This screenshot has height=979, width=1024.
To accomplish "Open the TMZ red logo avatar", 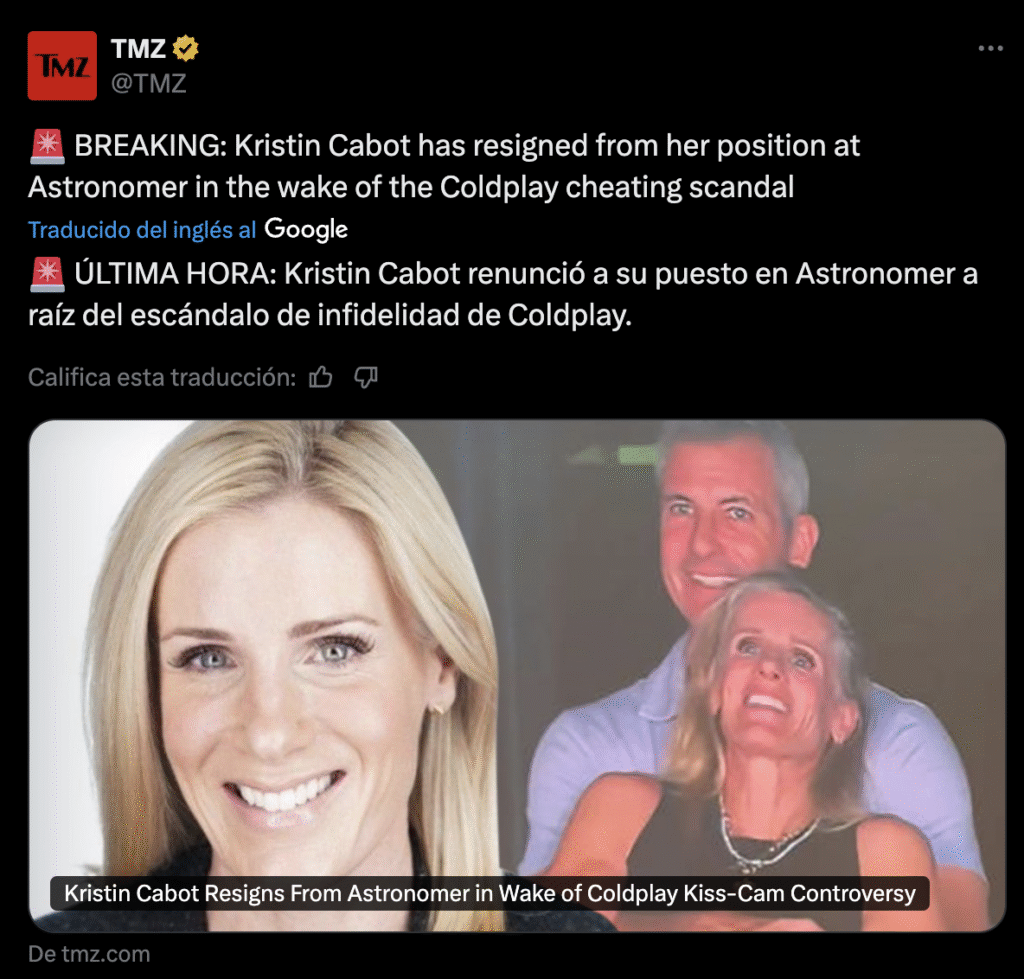I will 62,65.
